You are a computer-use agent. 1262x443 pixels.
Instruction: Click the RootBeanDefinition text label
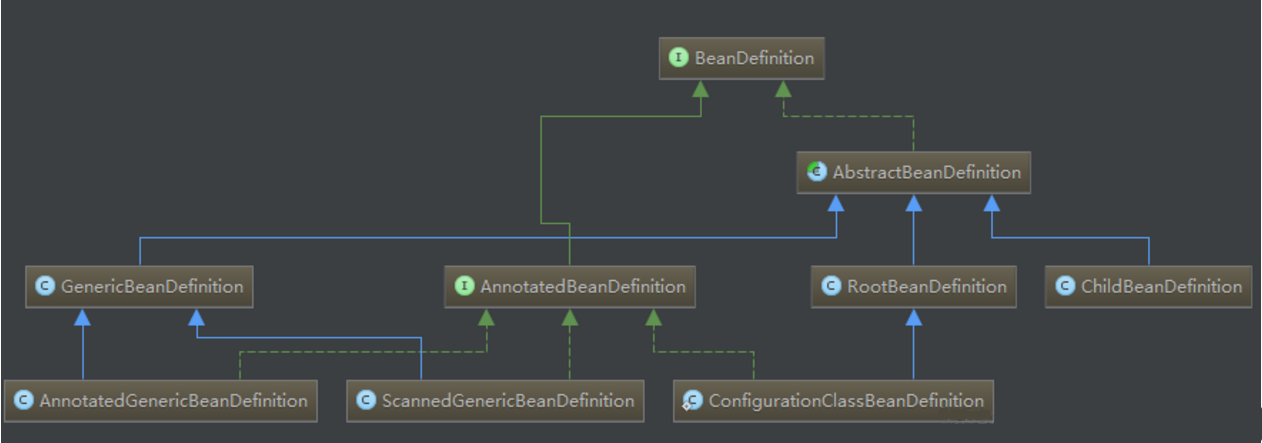point(927,286)
